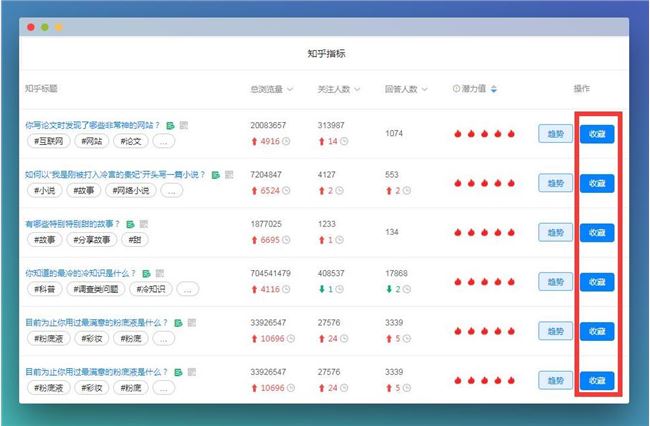Image resolution: width=650 pixels, height=426 pixels.
Task: Click 趋势 button in 7204847 views row
Action: coord(555,183)
